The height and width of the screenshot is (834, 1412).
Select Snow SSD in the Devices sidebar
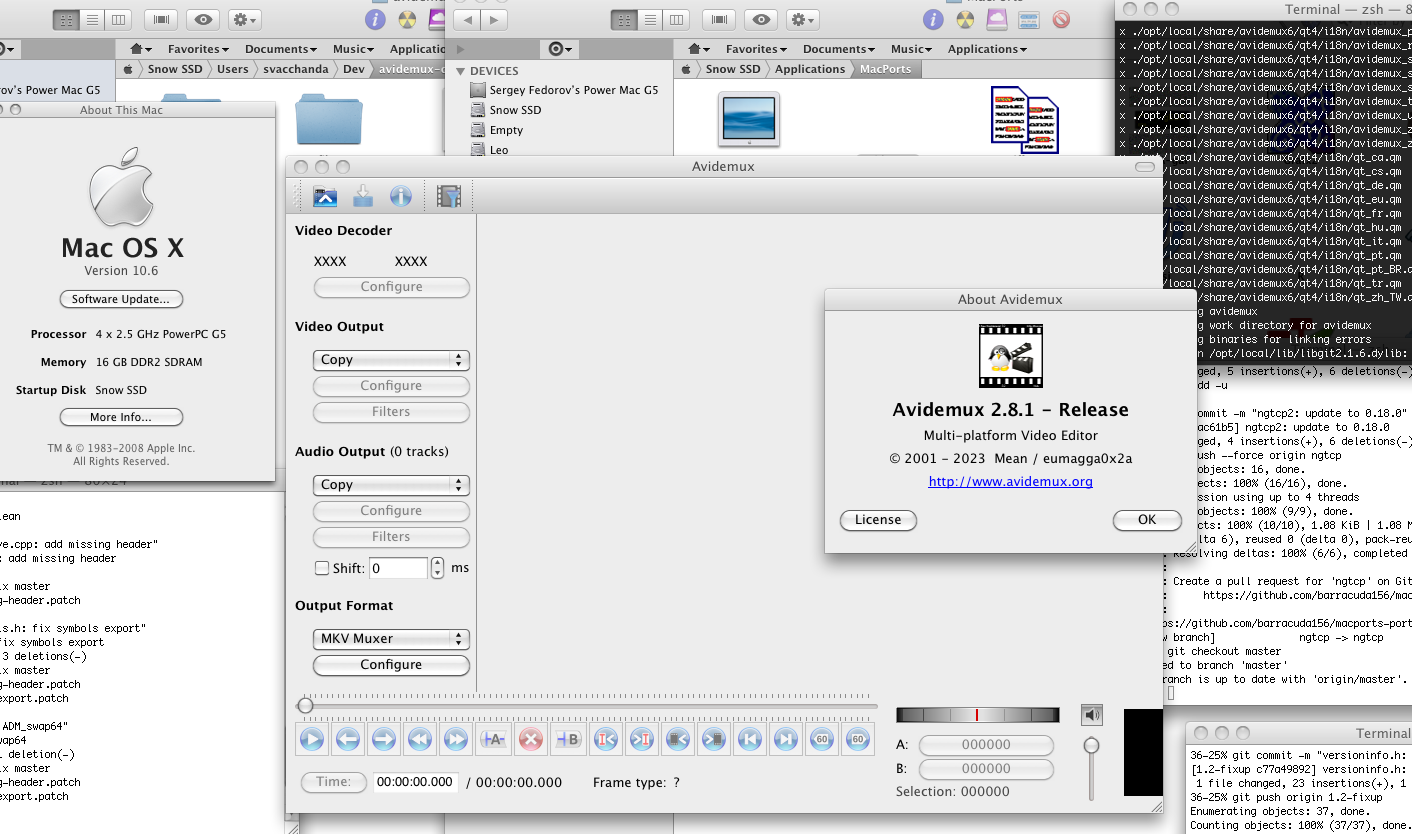[x=515, y=110]
